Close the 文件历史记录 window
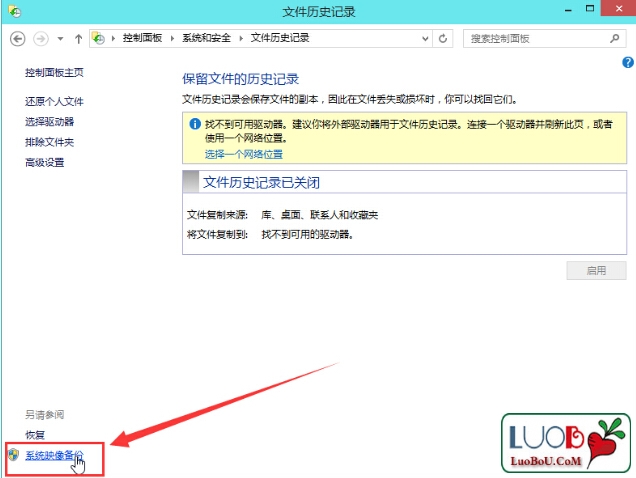The width and height of the screenshot is (636, 478). click(x=619, y=9)
